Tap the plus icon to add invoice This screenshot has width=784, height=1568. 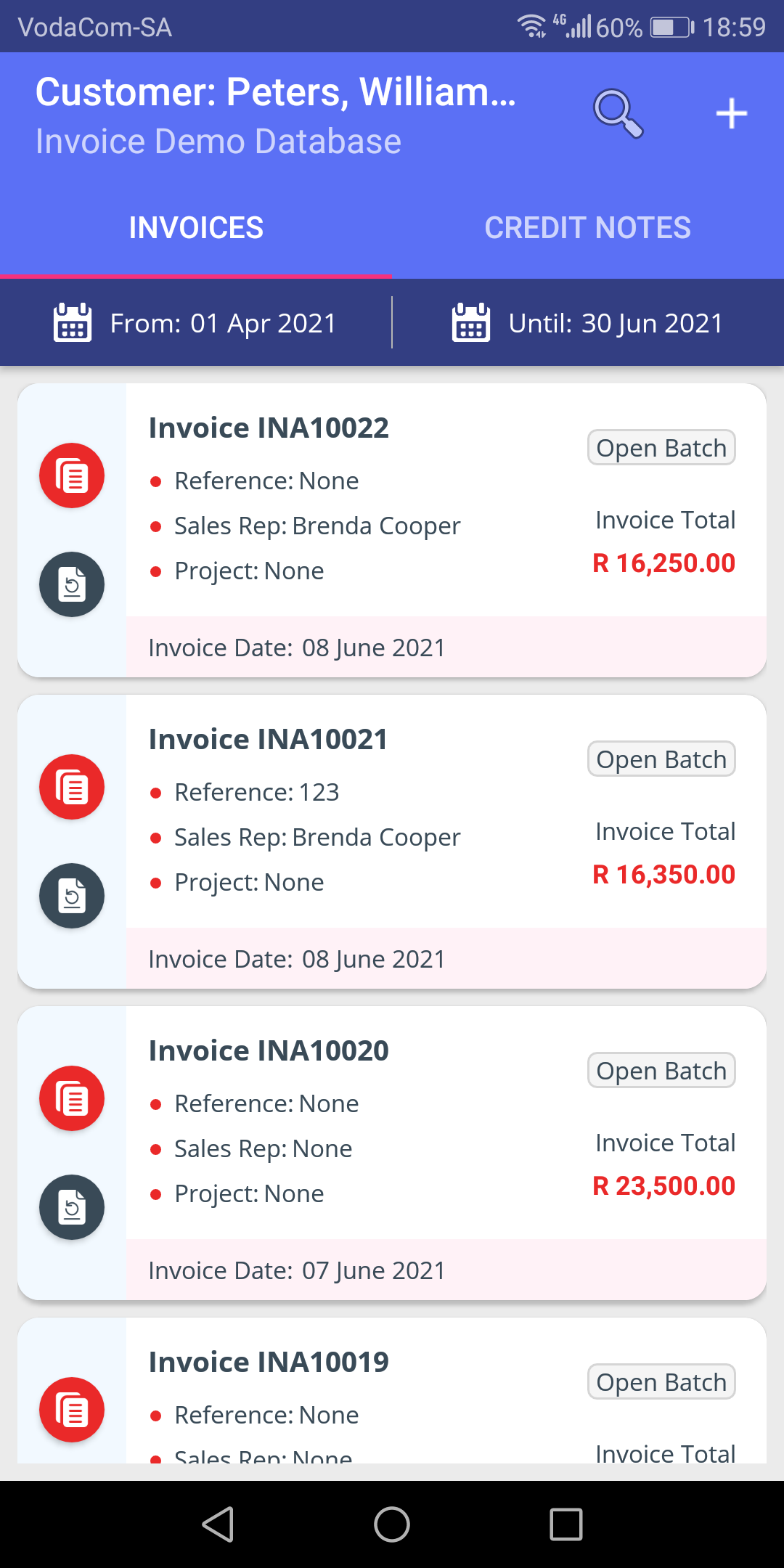pyautogui.click(x=731, y=113)
